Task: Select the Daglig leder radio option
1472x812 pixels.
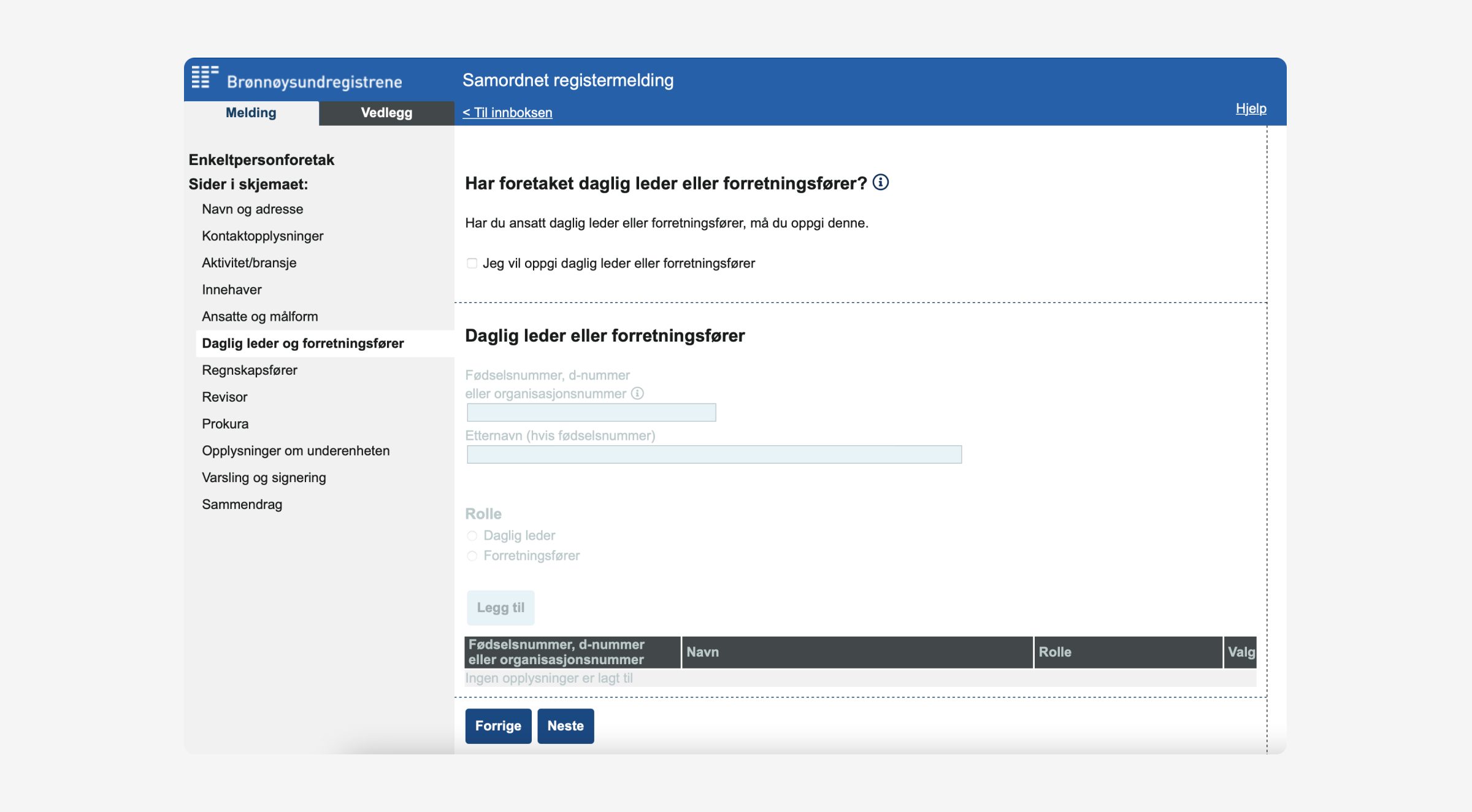Action: 472,535
